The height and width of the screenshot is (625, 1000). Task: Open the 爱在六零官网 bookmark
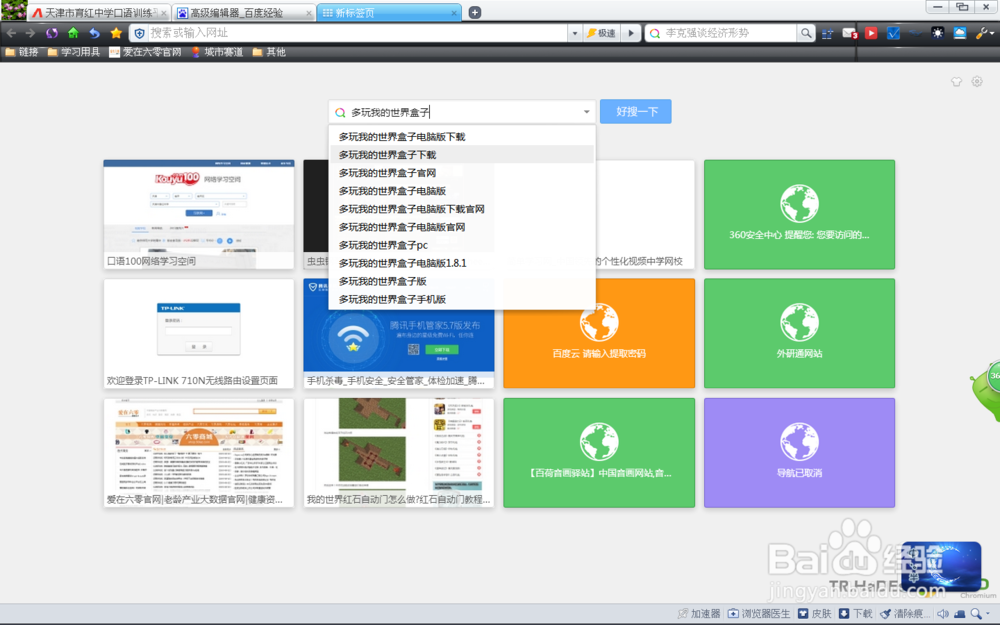[145, 52]
